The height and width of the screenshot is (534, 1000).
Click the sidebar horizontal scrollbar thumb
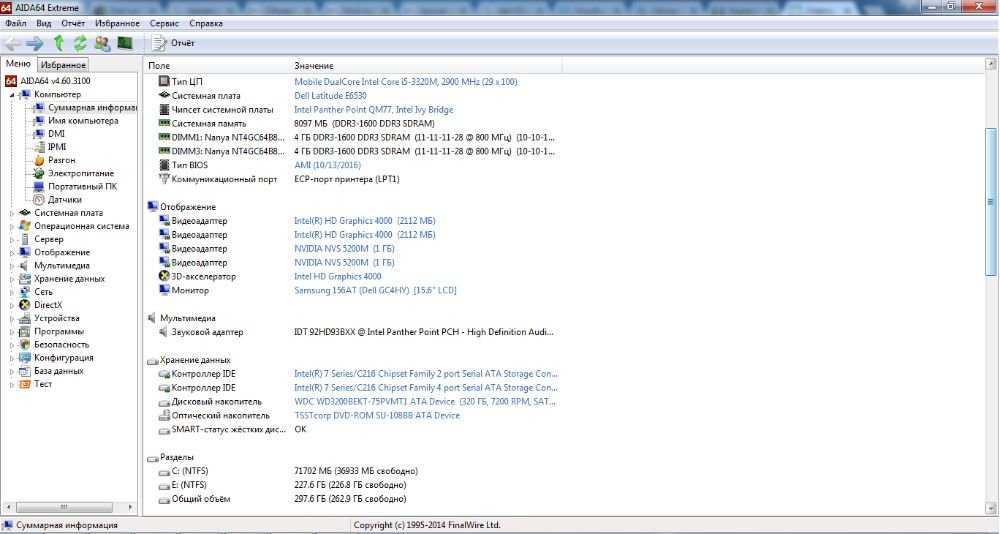pos(63,507)
